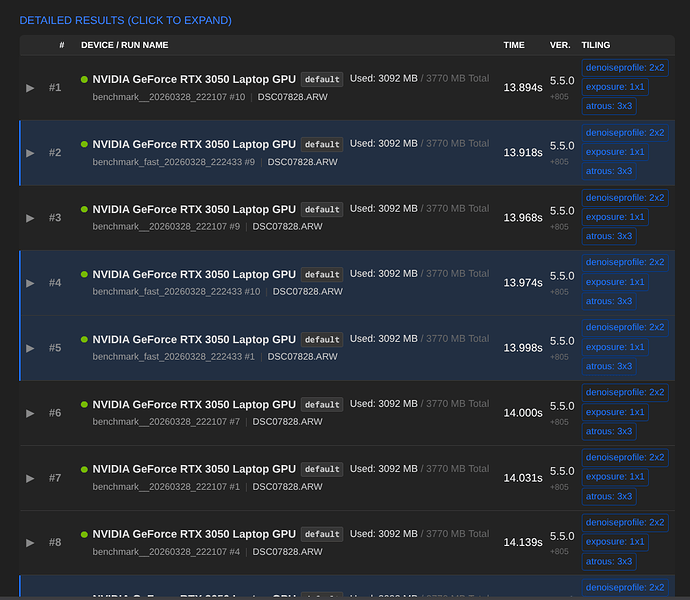Click the VER. column header
Image resolution: width=690 pixels, height=600 pixels.
point(560,45)
